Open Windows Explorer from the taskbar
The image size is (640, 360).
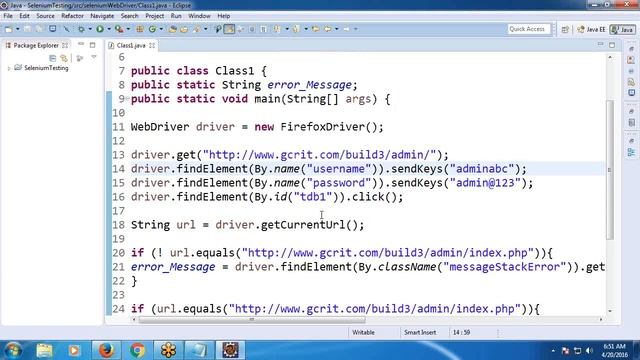[x=44, y=350]
